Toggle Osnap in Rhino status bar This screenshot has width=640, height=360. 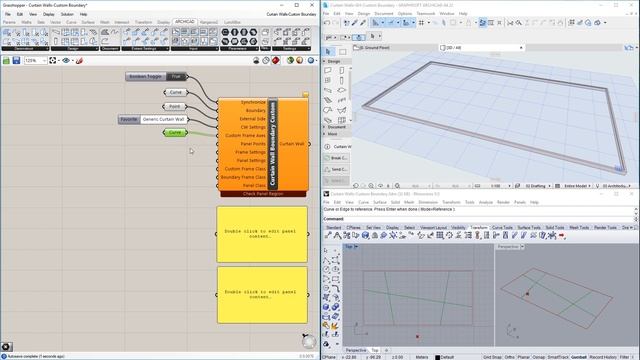pyautogui.click(x=539, y=357)
